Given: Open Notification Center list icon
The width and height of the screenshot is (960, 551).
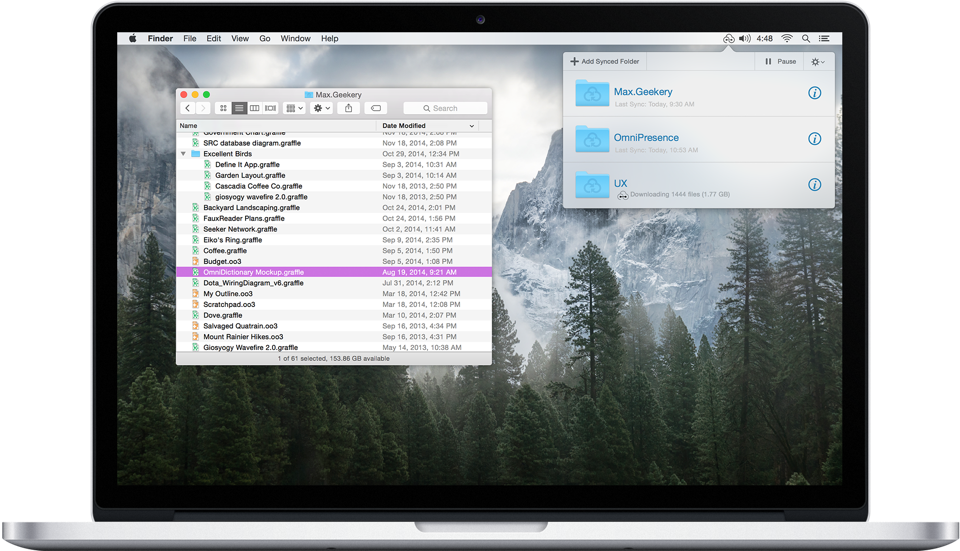Looking at the screenshot, I should point(824,39).
